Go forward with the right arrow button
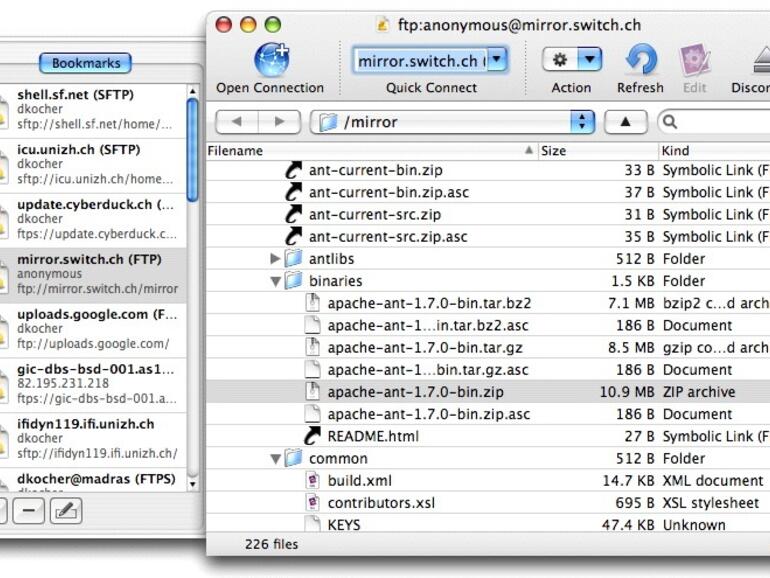This screenshot has height=578, width=770. (x=279, y=122)
